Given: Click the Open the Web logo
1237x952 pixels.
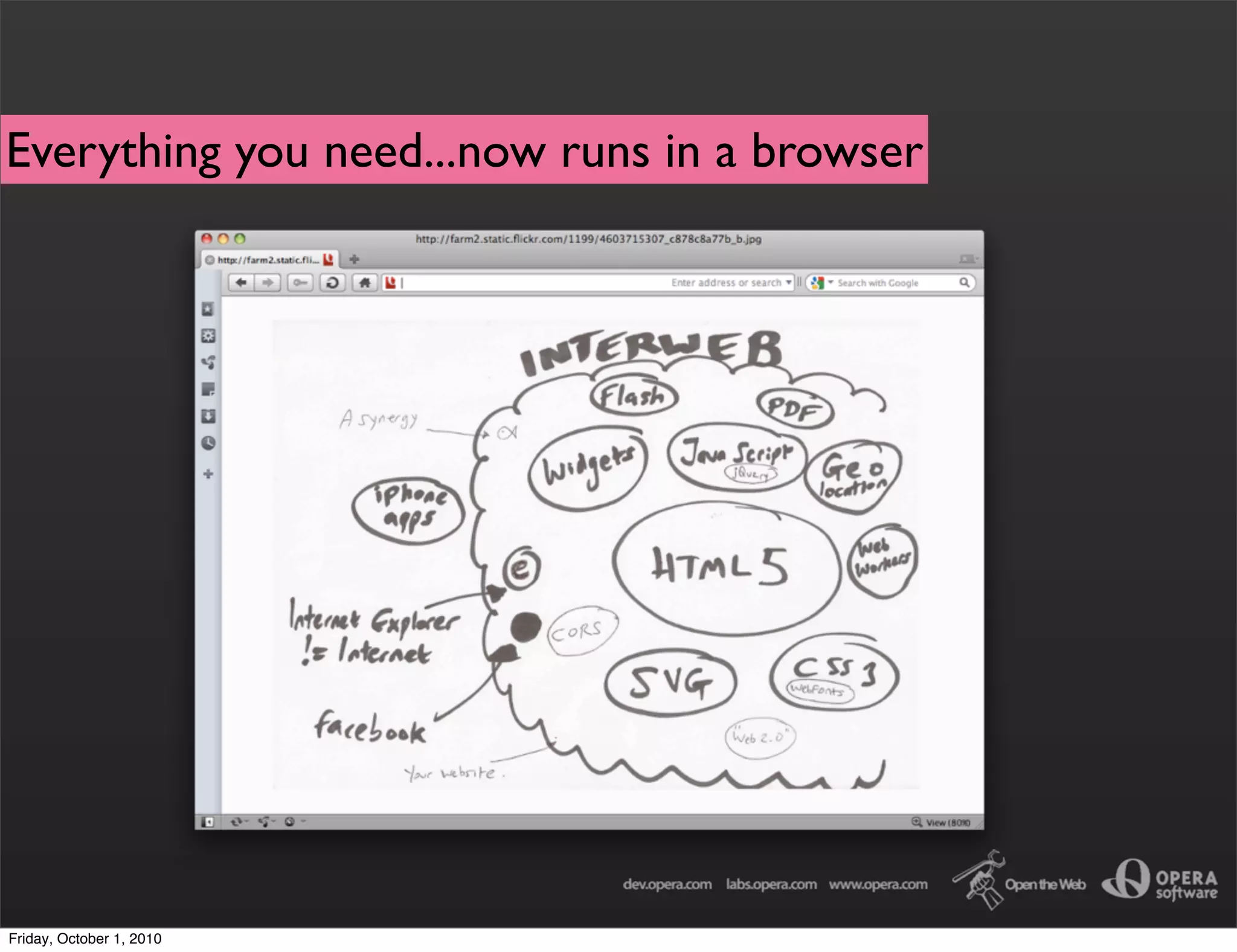Looking at the screenshot, I should (x=1018, y=880).
